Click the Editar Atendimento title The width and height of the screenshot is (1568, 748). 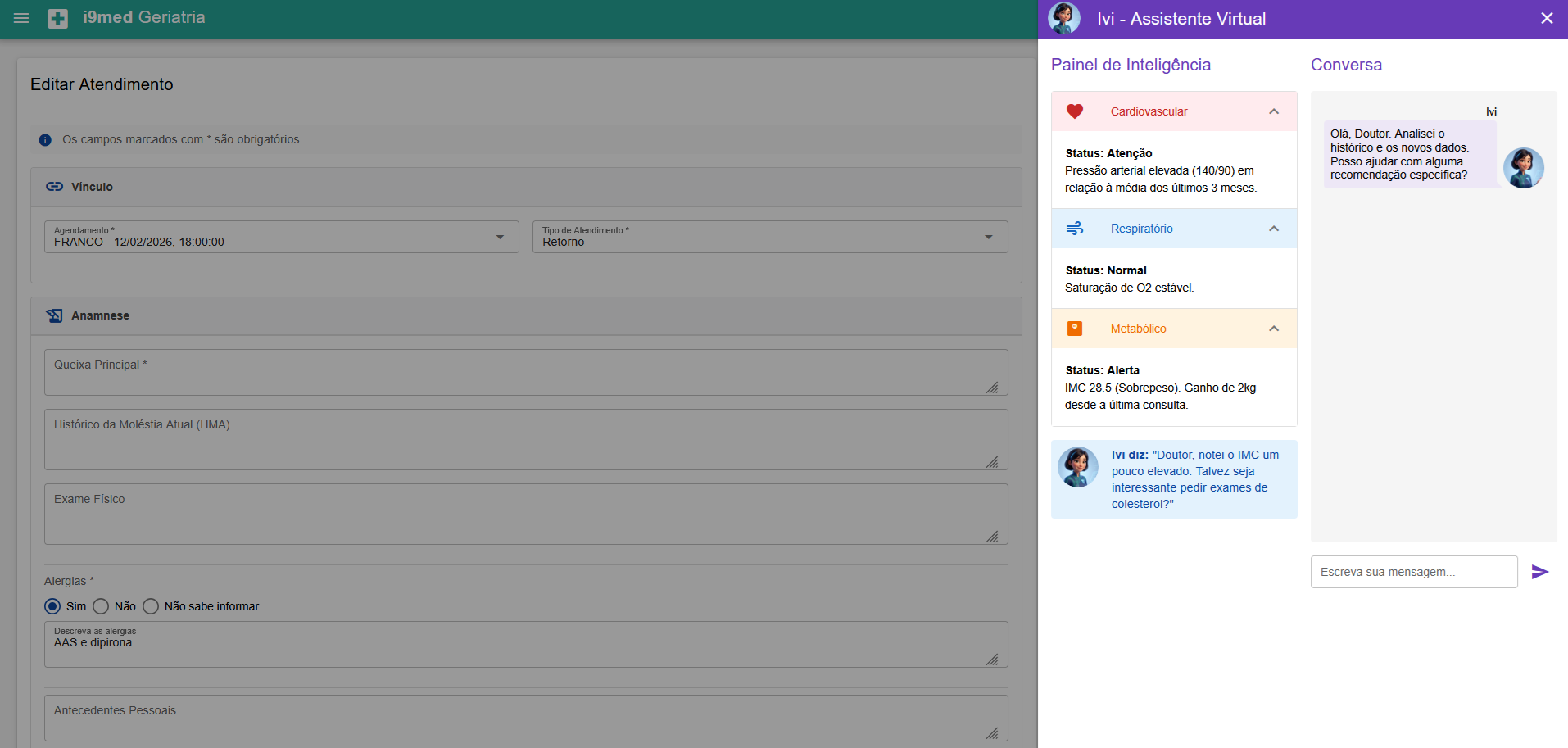102,84
